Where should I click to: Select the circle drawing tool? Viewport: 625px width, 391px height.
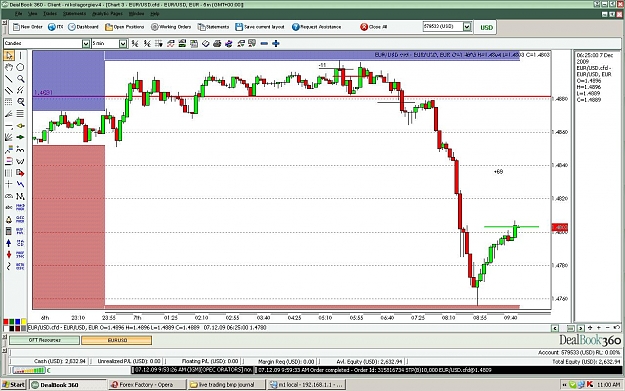coord(20,67)
